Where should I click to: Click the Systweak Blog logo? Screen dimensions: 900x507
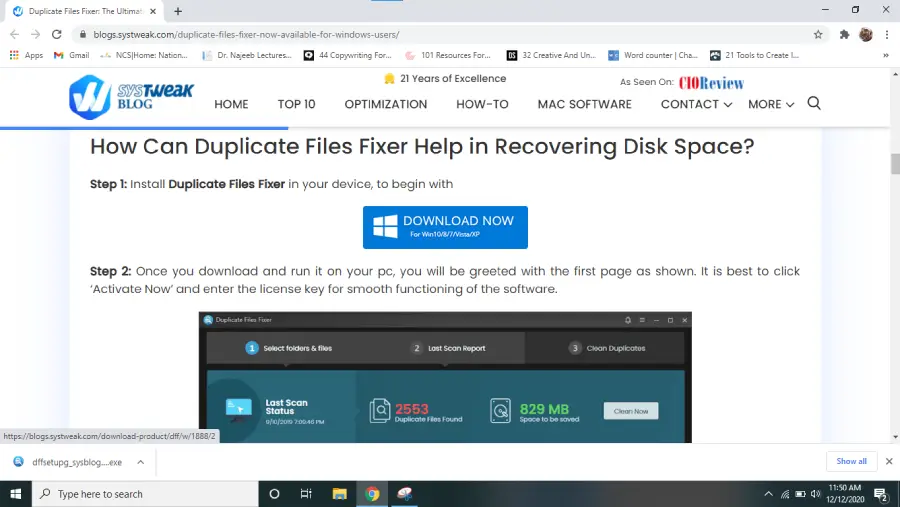coord(131,96)
